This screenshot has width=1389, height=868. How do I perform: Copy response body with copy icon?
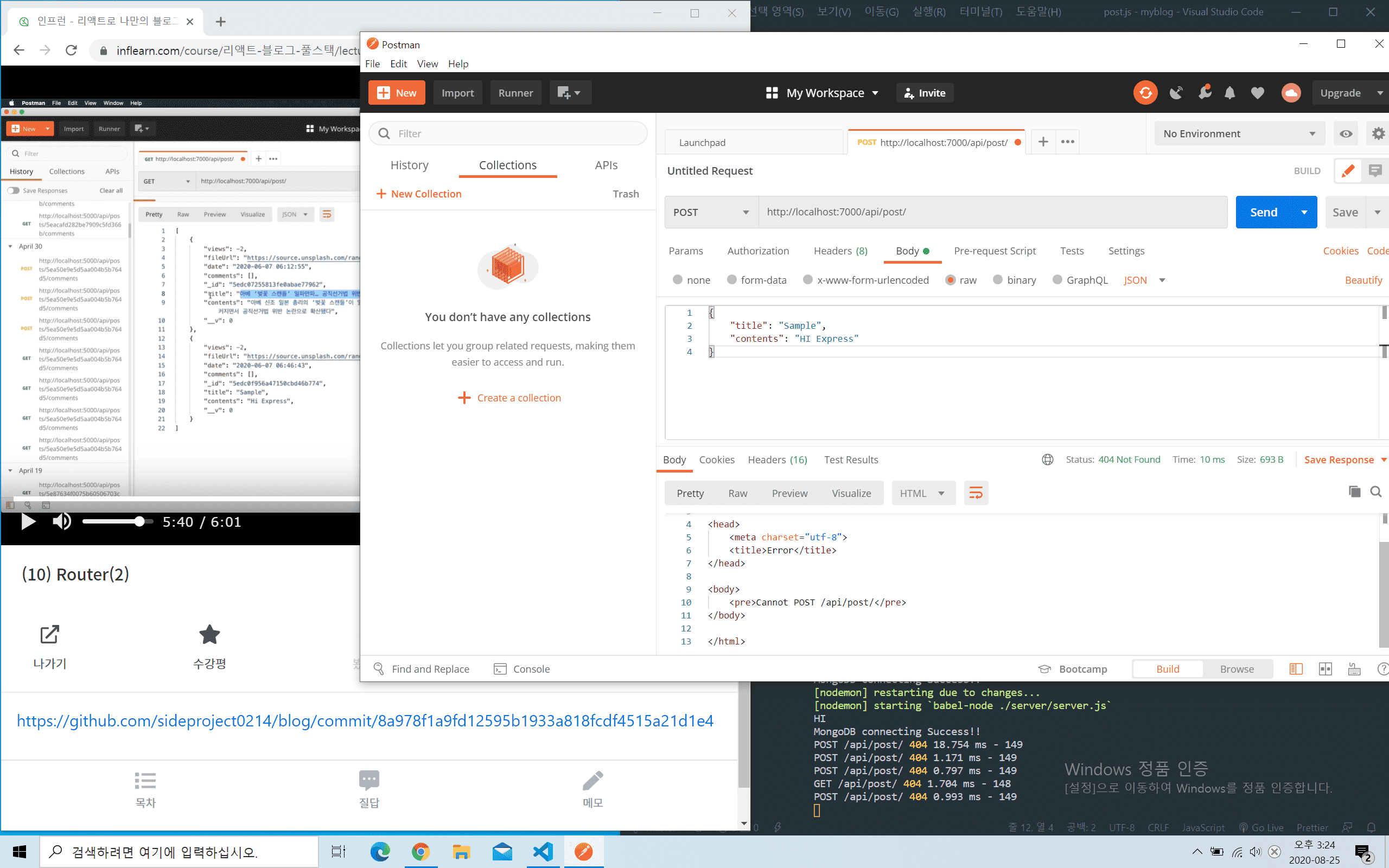tap(1355, 492)
